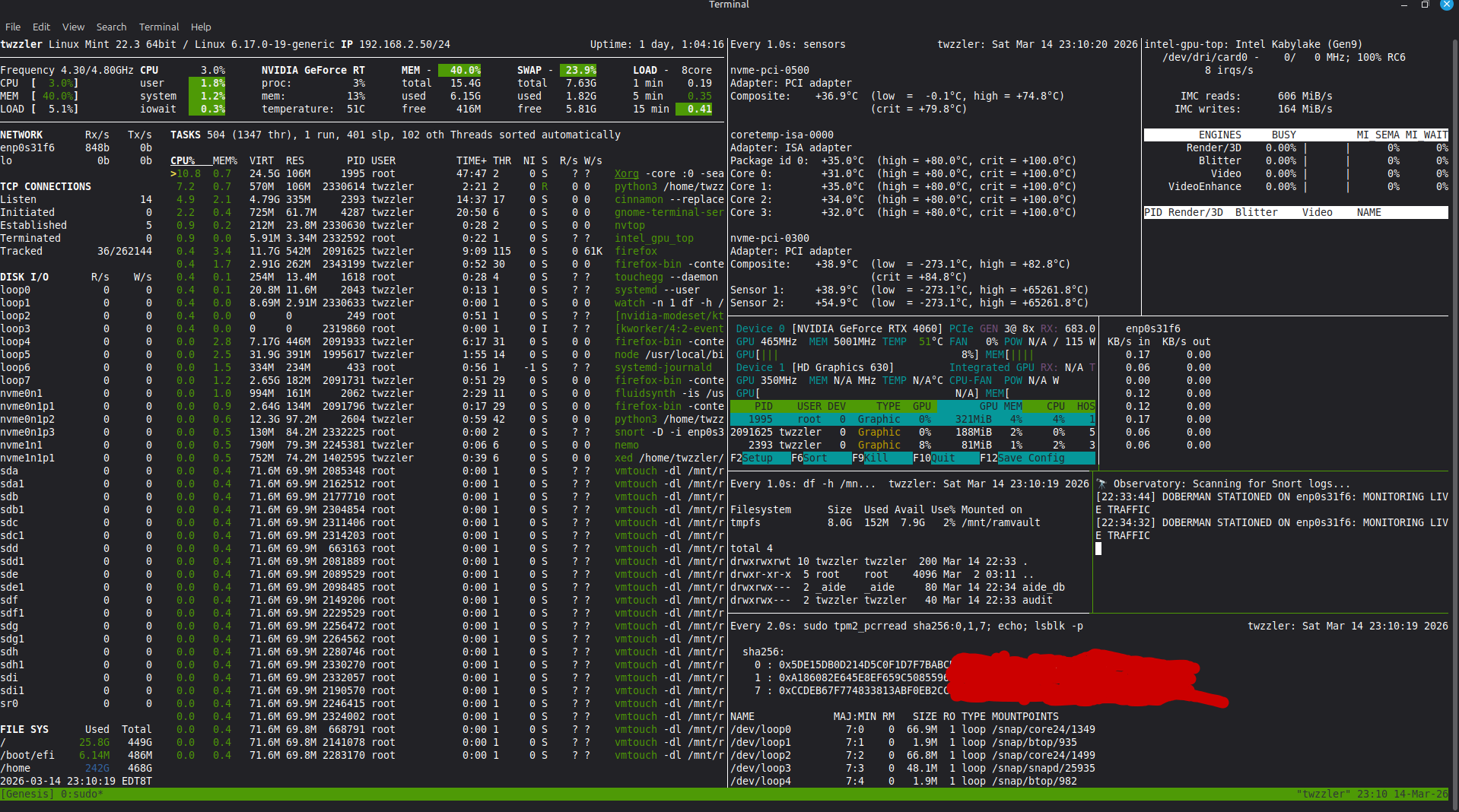Image resolution: width=1459 pixels, height=812 pixels.
Task: Click the Core 3 temperature line
Action: click(904, 212)
